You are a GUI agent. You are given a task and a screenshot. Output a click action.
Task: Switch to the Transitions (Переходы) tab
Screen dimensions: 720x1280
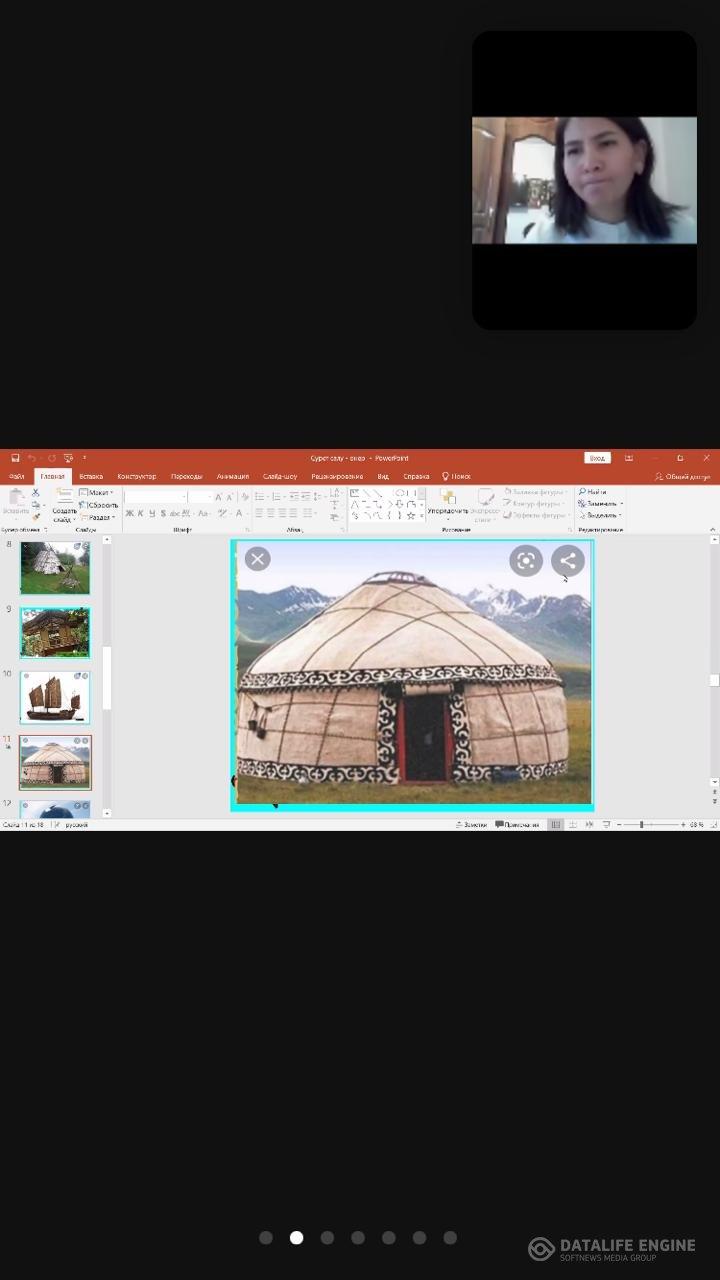tap(186, 476)
